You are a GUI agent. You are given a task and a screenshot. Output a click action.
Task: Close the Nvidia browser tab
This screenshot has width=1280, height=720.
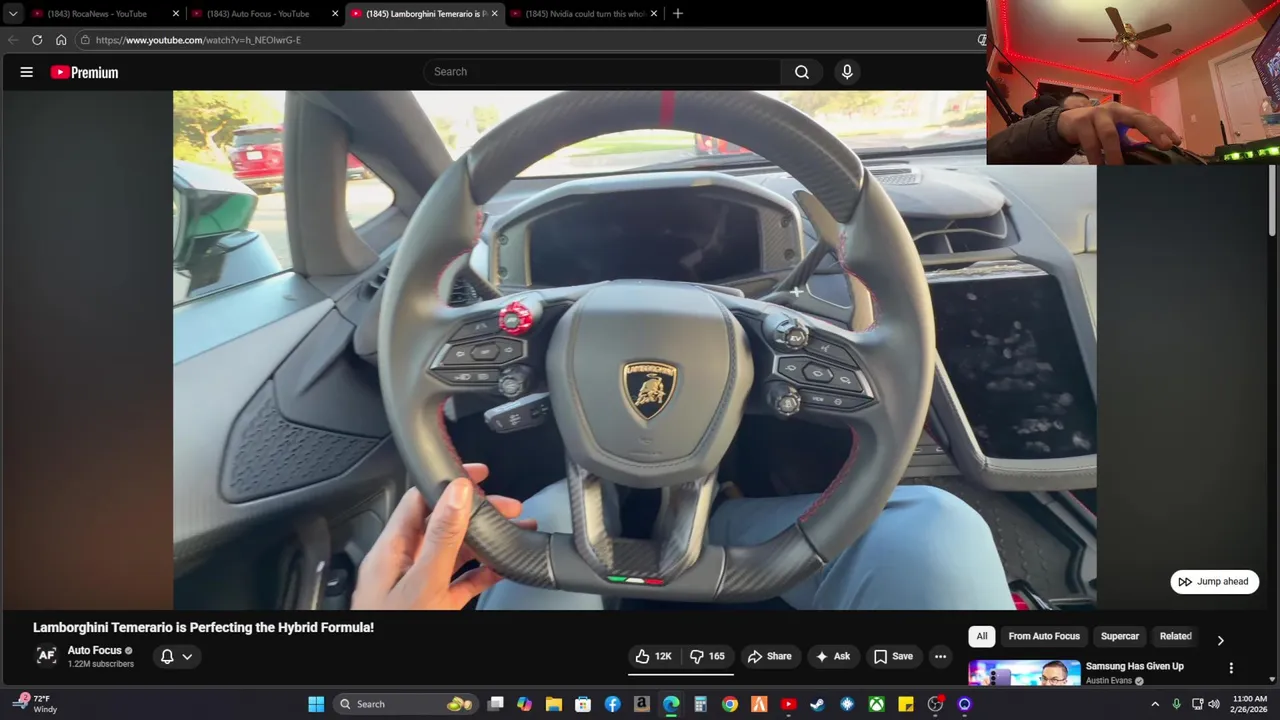(654, 14)
